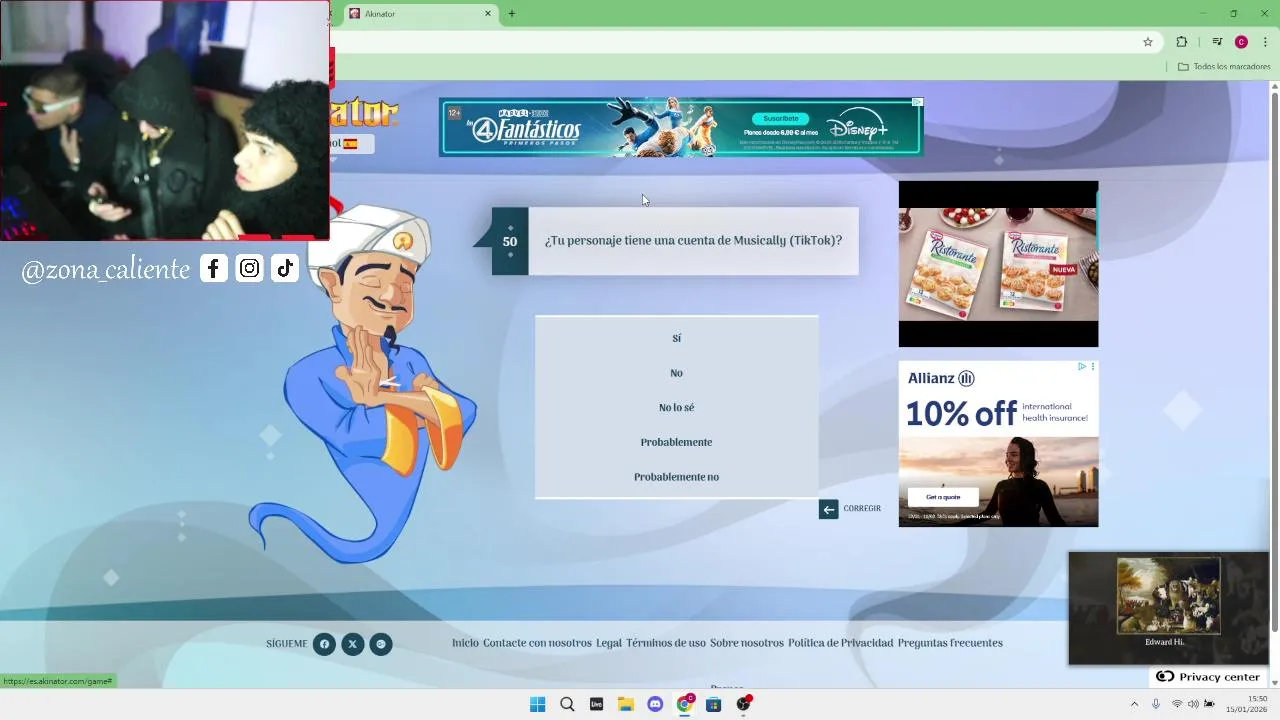Open File Explorer from the taskbar
This screenshot has height=720, width=1280.
click(x=626, y=704)
